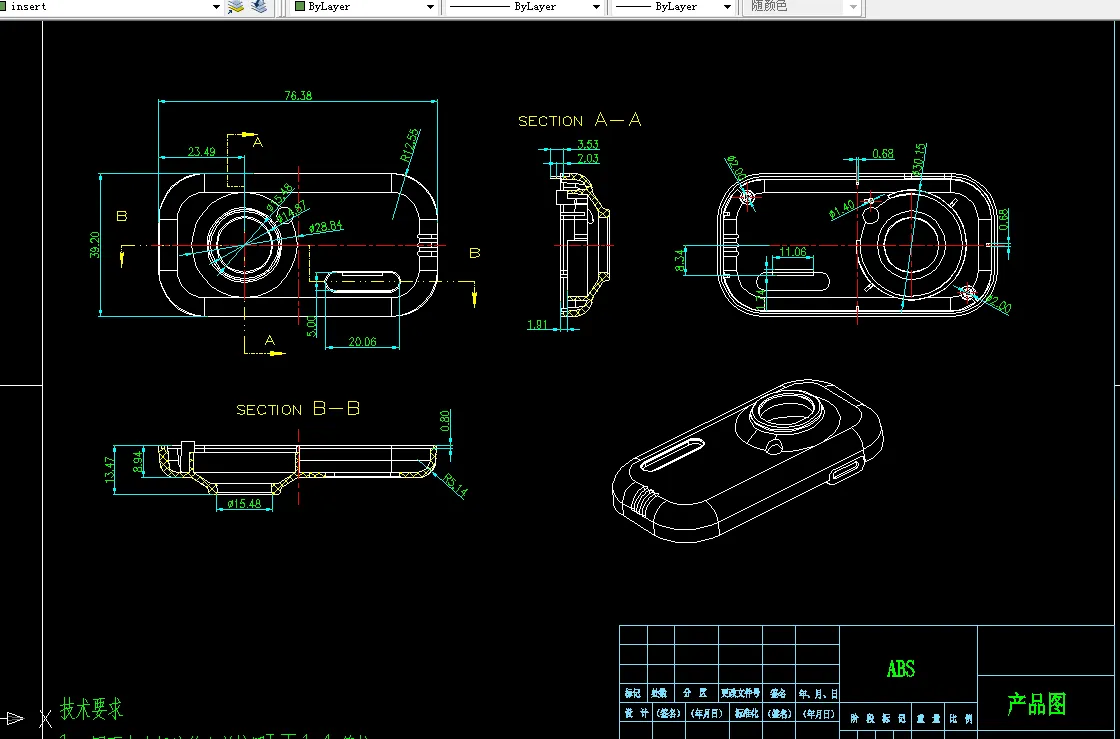Click the green ABS material text

tap(900, 669)
